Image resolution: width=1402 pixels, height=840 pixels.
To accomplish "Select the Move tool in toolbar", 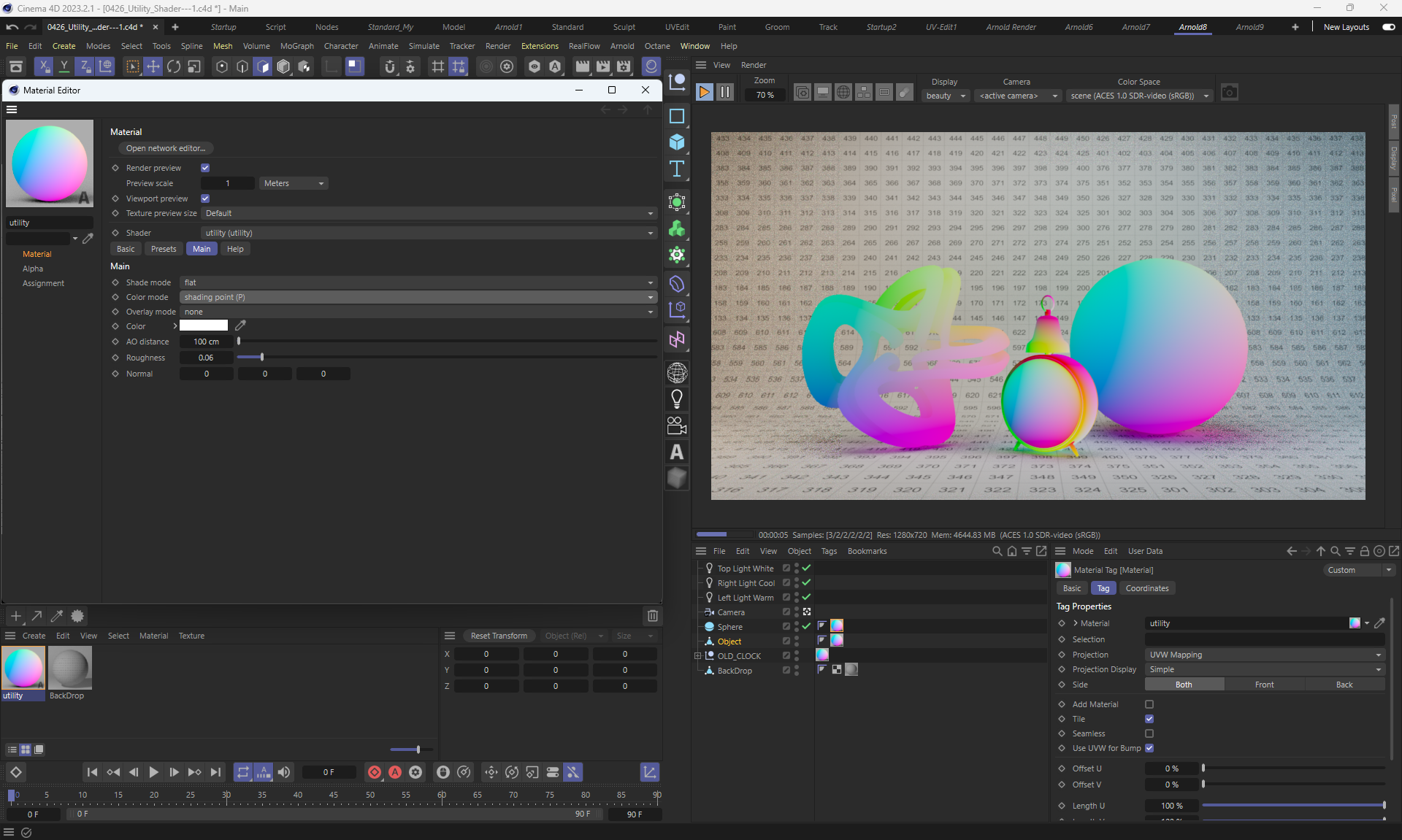I will (153, 67).
